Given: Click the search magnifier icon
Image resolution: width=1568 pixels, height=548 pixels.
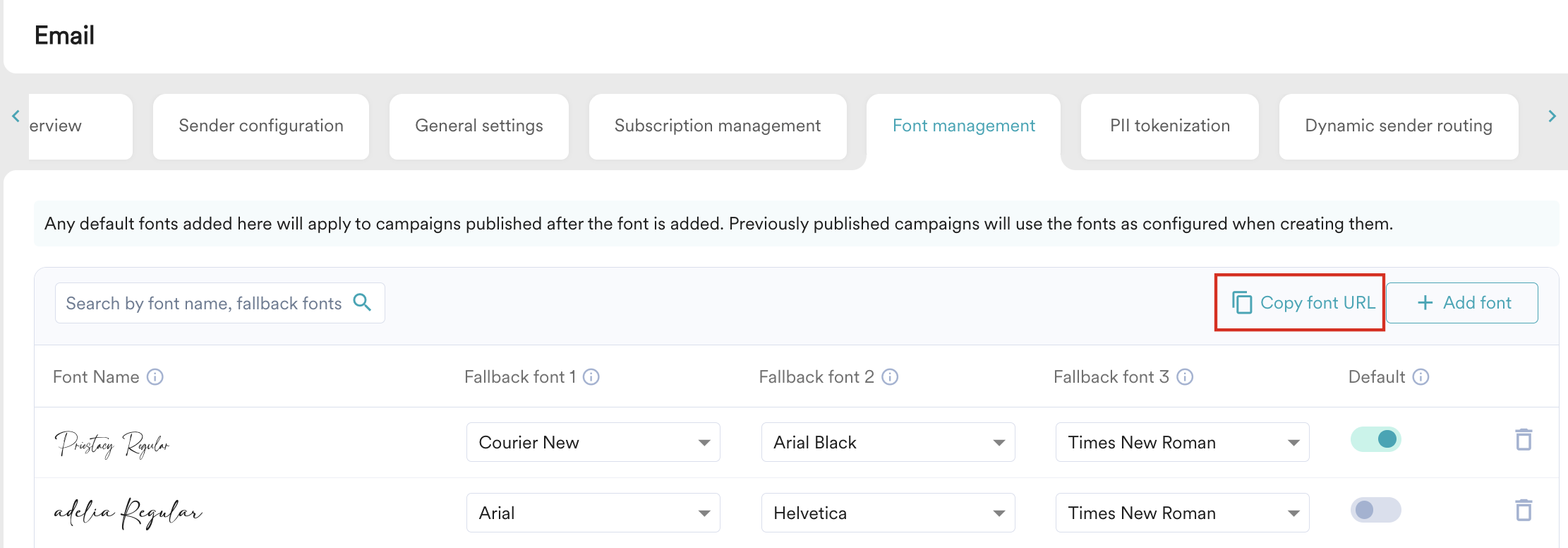Looking at the screenshot, I should 362,302.
